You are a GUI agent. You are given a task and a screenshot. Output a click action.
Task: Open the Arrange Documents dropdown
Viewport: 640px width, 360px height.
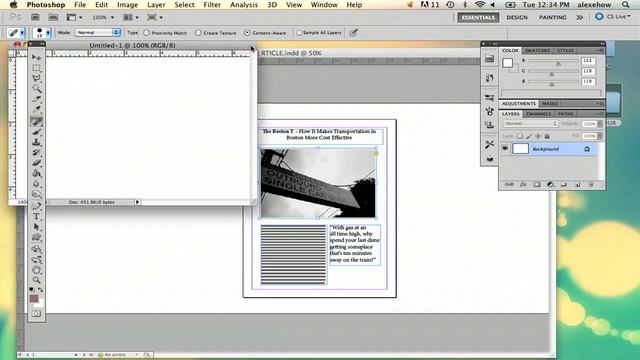131,17
